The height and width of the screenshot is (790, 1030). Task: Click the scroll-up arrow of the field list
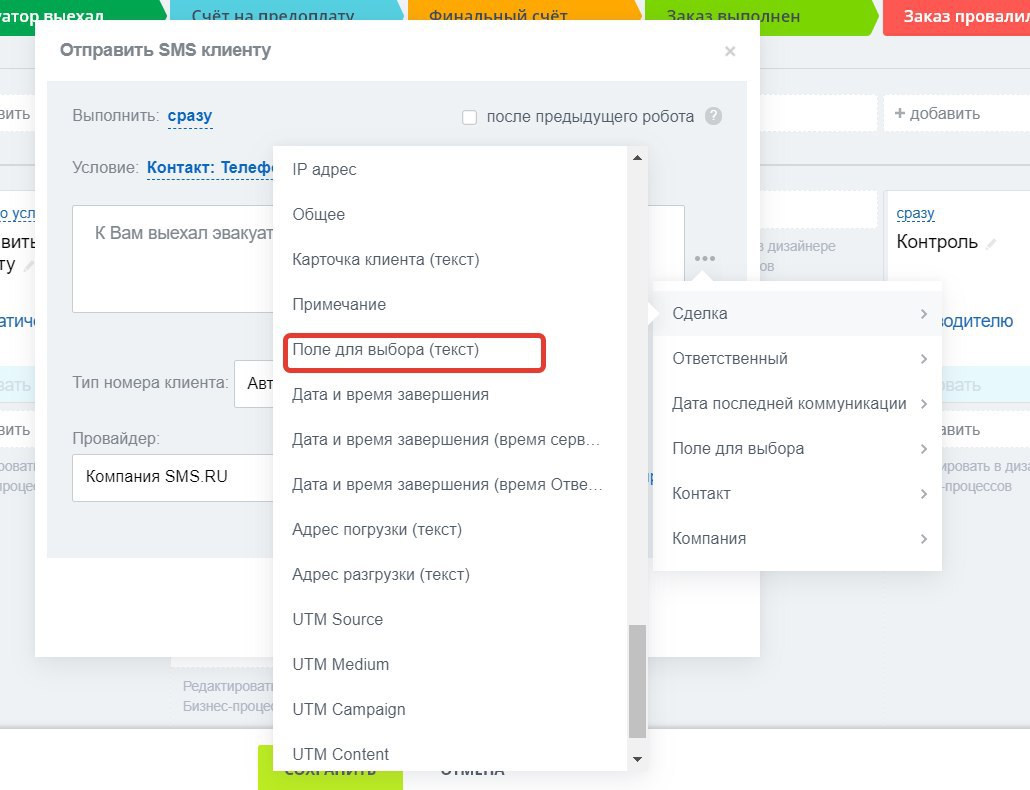pyautogui.click(x=637, y=158)
